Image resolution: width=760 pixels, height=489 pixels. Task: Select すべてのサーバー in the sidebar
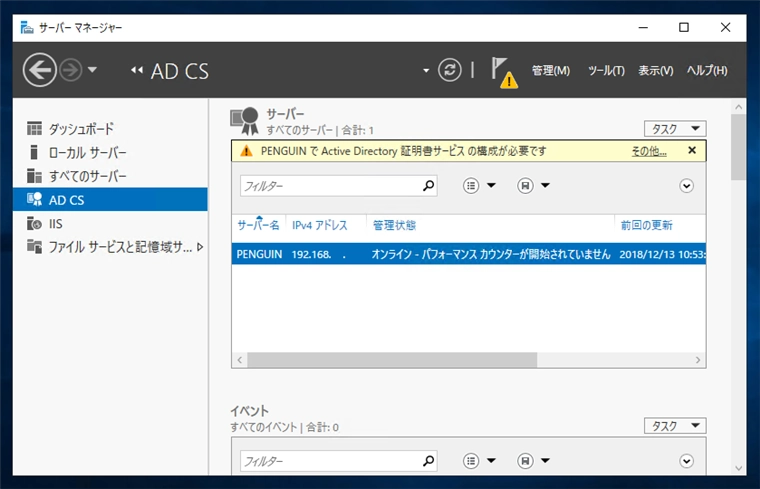[x=111, y=176]
